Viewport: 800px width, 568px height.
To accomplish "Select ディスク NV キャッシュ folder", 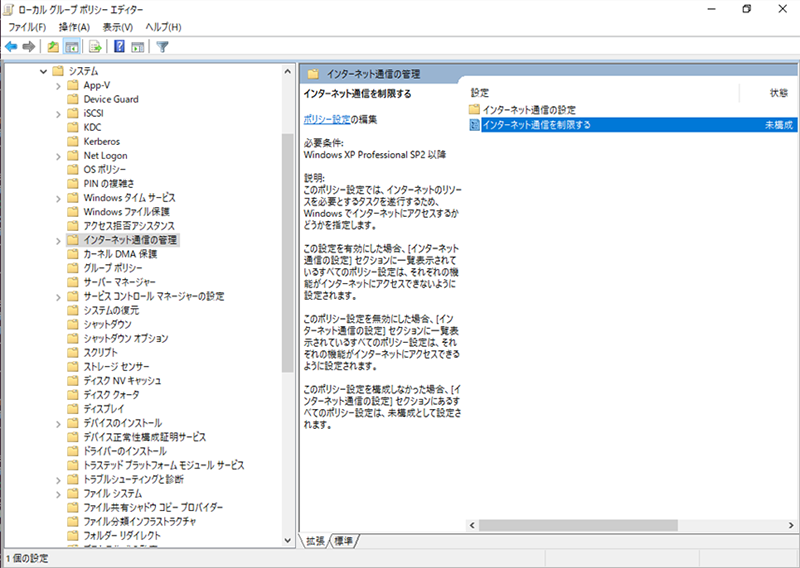I will [x=122, y=381].
